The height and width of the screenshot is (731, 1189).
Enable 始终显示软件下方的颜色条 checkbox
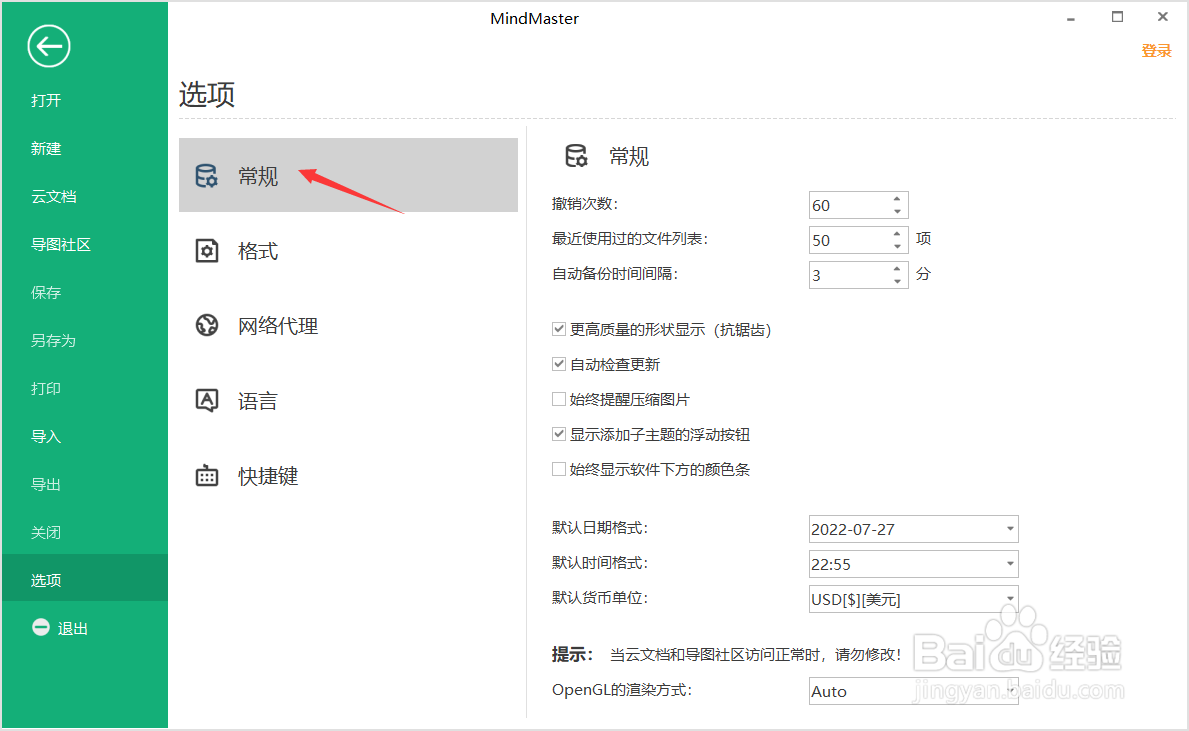coord(559,469)
